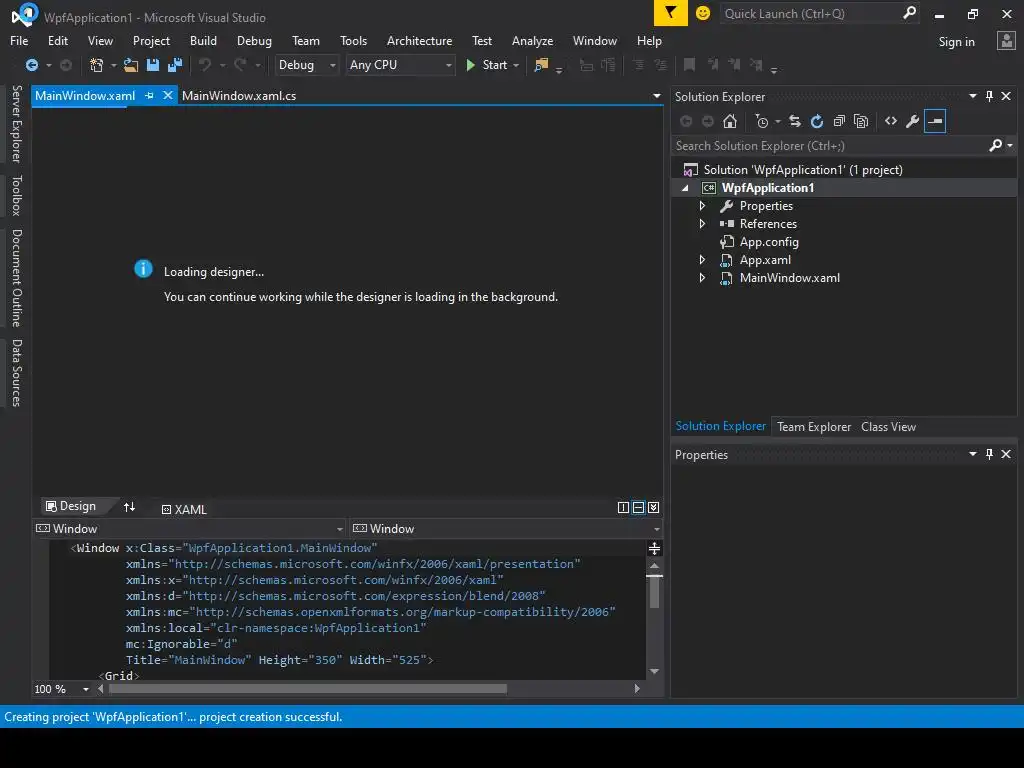Switch to Horizontal Split layout icon

point(638,507)
